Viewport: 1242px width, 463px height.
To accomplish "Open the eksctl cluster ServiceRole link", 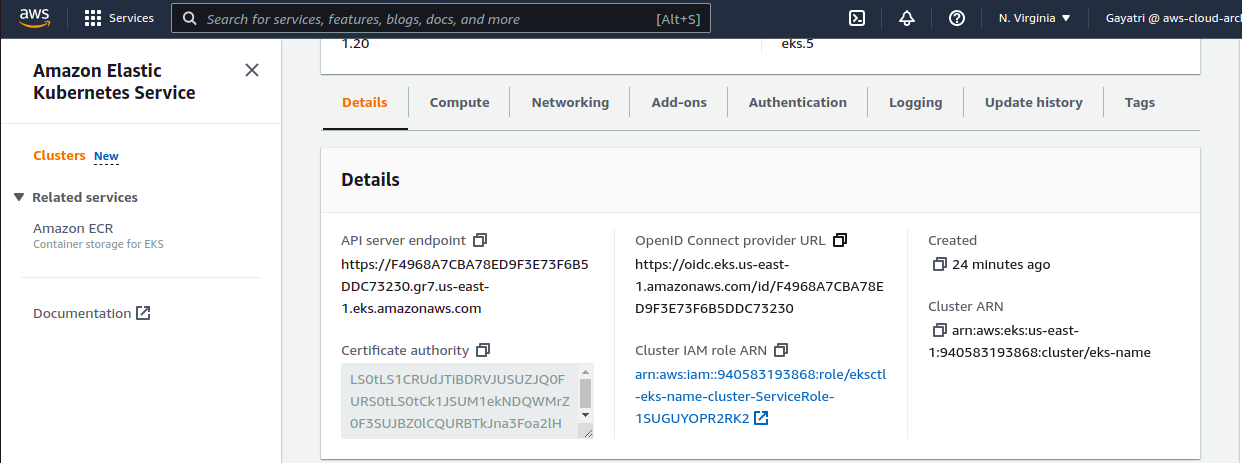I will click(761, 396).
